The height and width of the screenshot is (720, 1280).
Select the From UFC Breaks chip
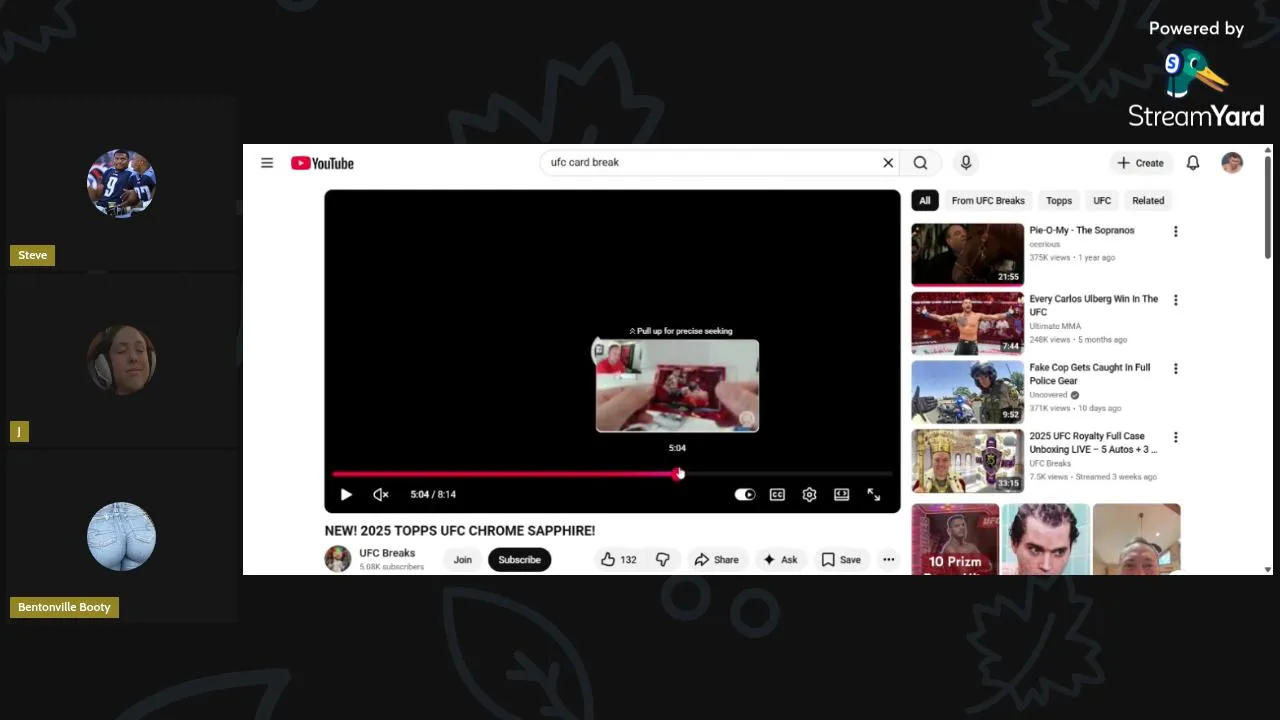click(988, 201)
